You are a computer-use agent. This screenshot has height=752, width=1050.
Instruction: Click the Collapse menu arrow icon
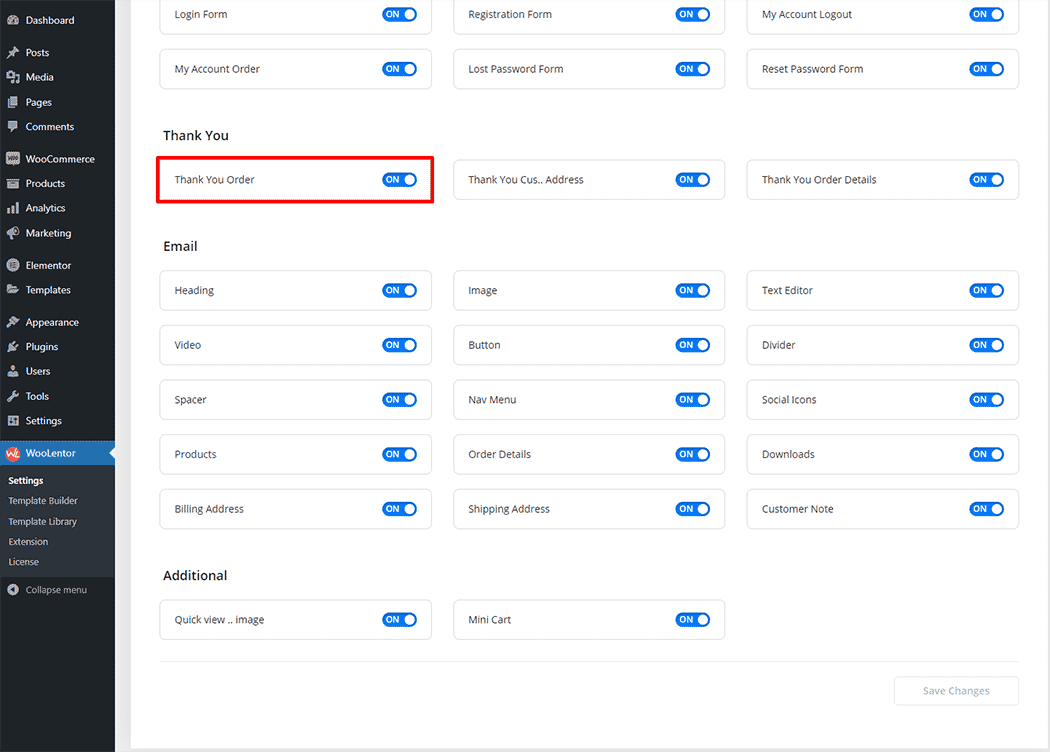tap(13, 590)
